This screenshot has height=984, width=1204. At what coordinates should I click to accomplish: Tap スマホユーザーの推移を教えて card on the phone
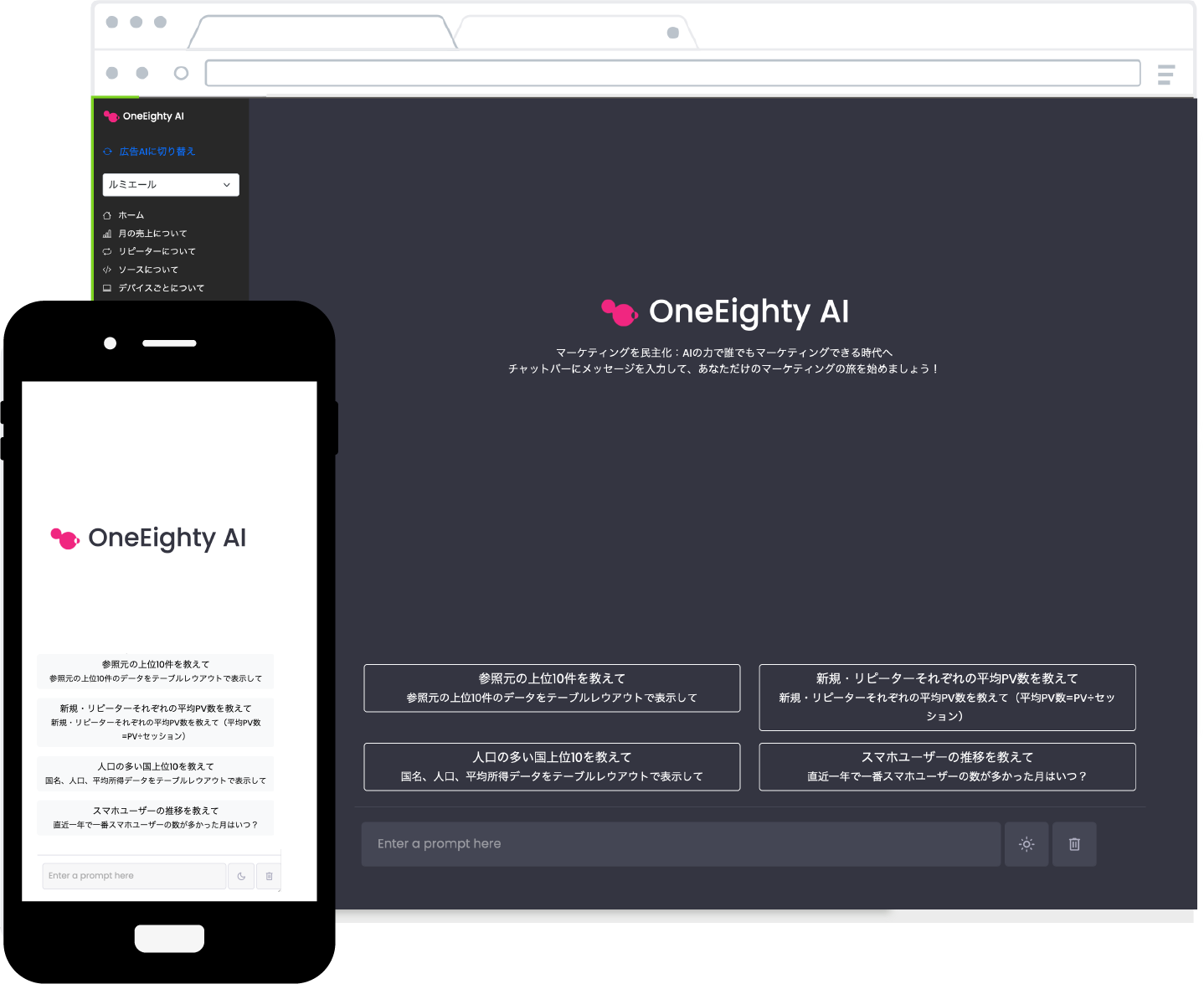point(156,817)
